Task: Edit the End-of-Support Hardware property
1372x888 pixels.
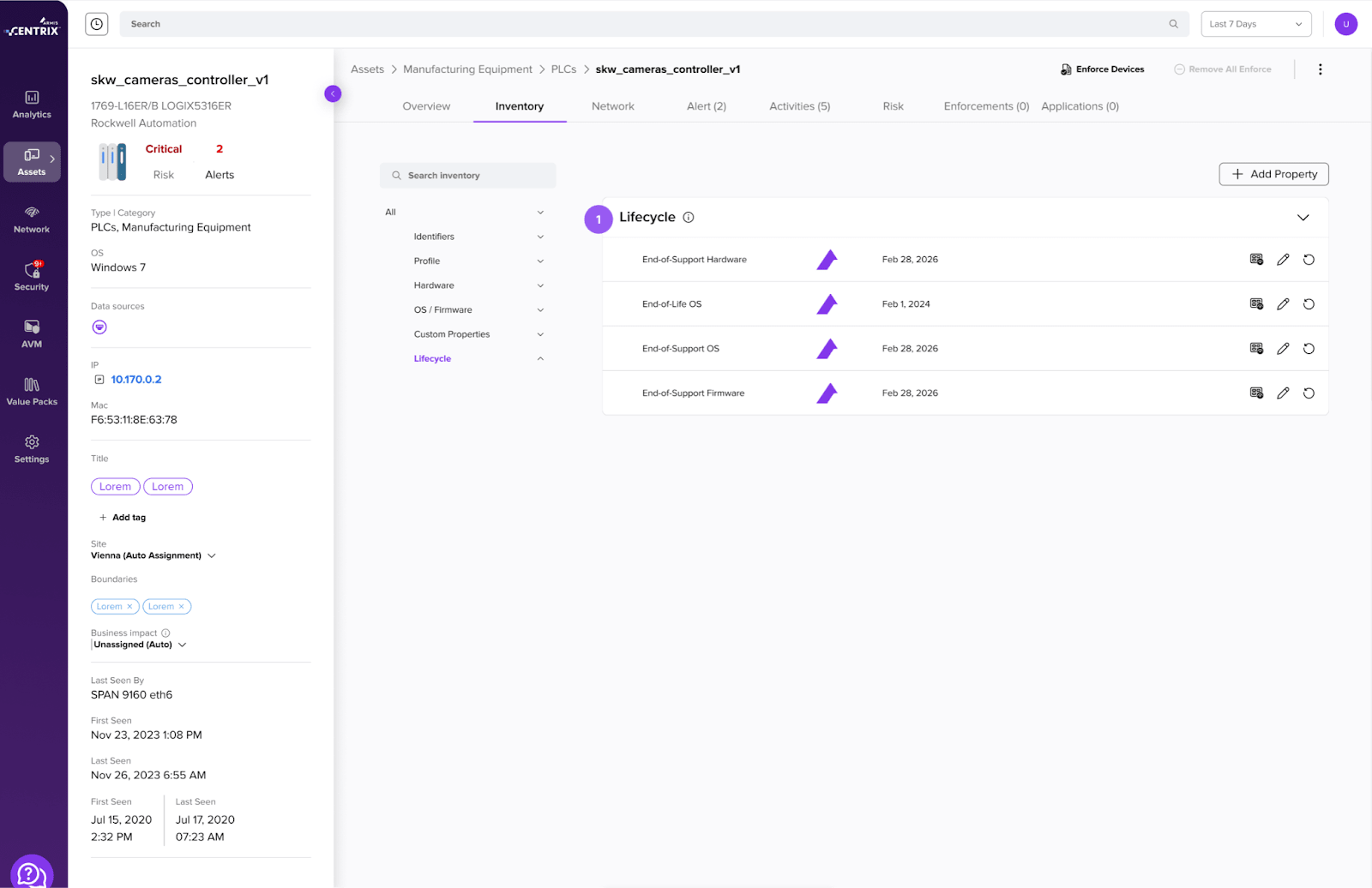Action: point(1283,260)
